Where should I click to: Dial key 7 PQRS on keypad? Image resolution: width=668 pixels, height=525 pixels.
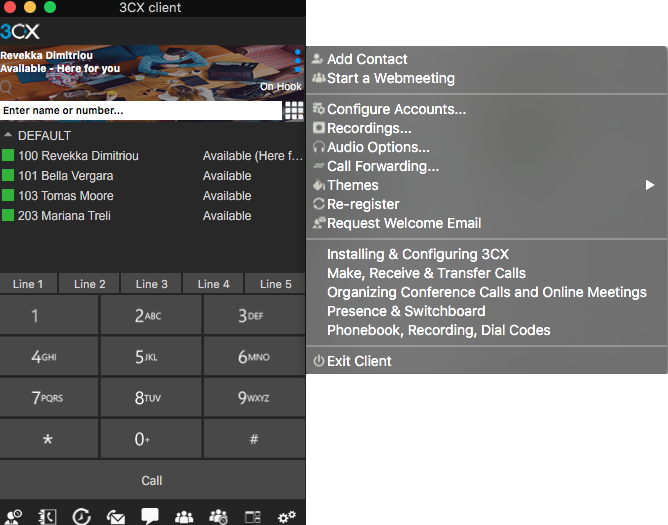49,397
